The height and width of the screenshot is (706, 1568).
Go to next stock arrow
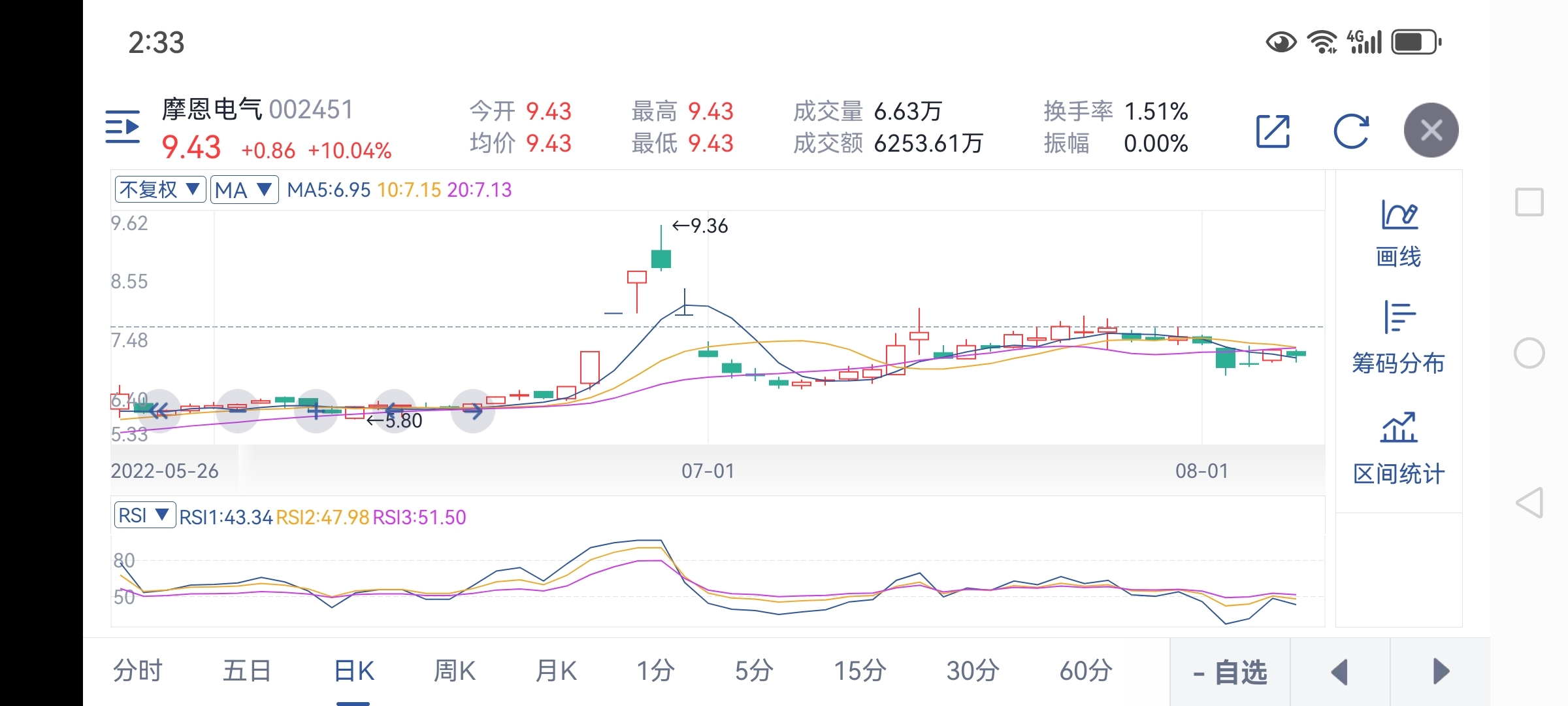[1441, 672]
